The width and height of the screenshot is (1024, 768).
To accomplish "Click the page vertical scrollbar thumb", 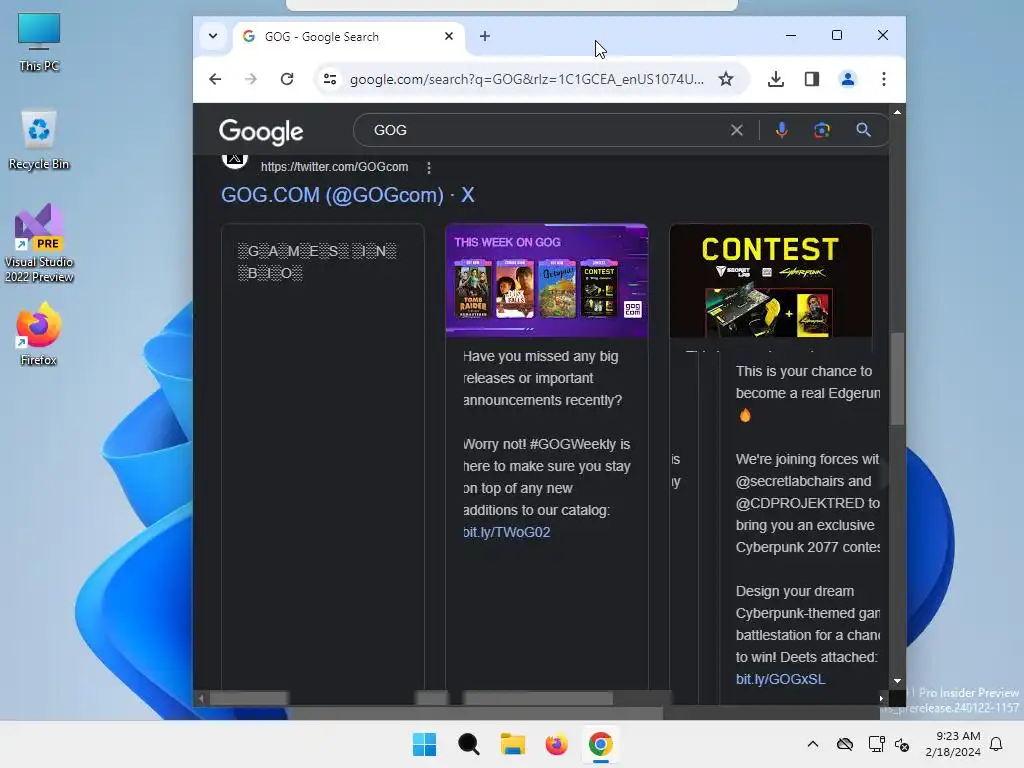I will pos(897,378).
